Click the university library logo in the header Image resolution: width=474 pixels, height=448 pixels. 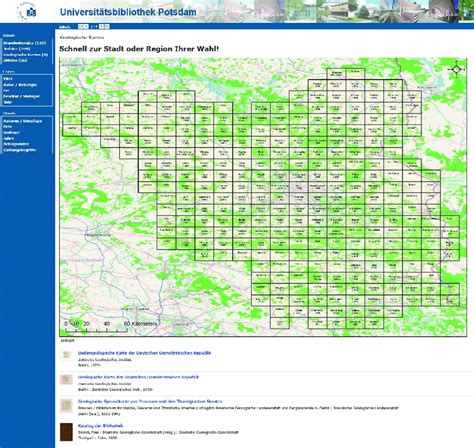[27, 12]
